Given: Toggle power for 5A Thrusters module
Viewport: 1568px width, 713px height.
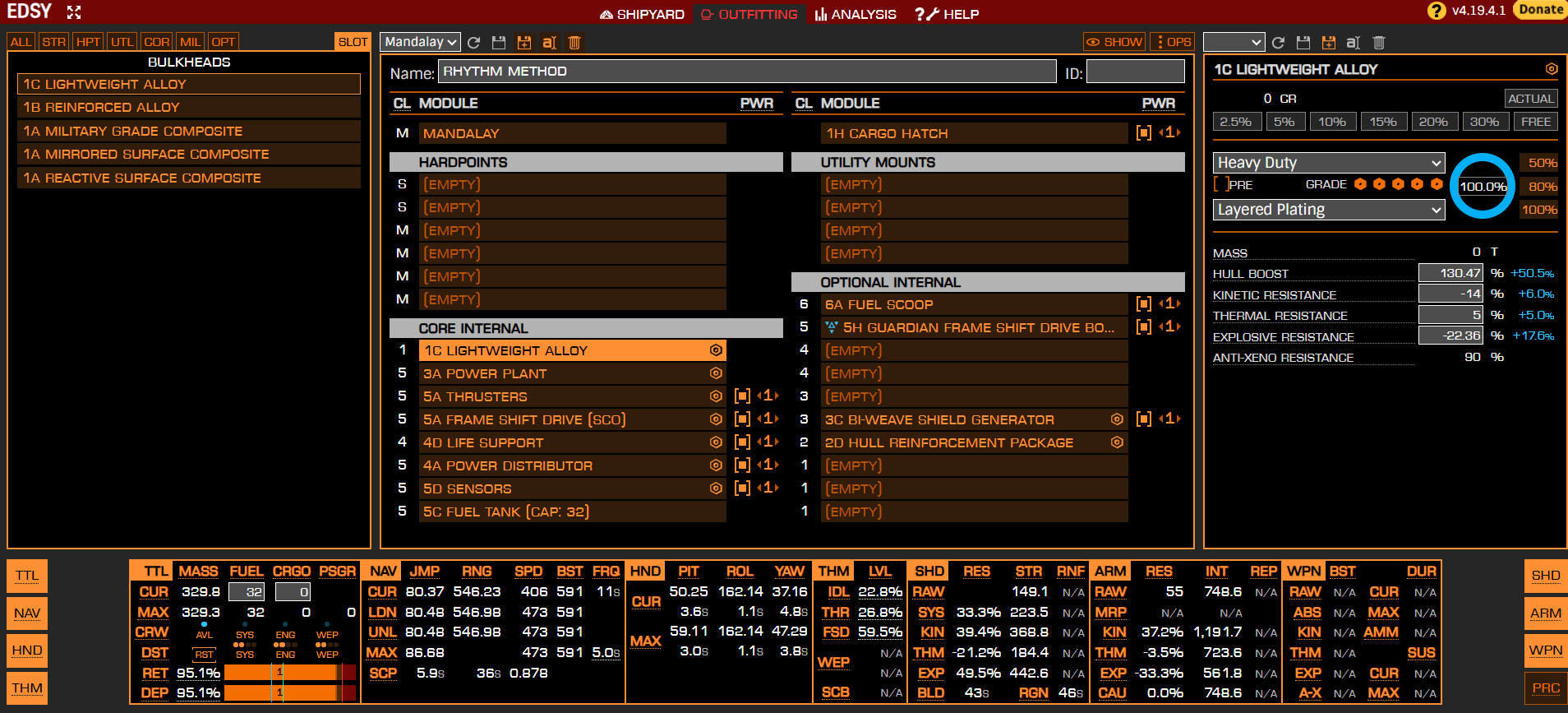Looking at the screenshot, I should pyautogui.click(x=742, y=396).
